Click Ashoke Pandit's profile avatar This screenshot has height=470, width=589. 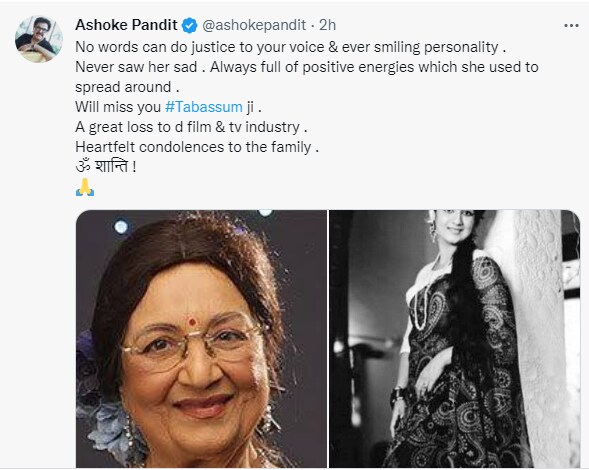pos(39,39)
